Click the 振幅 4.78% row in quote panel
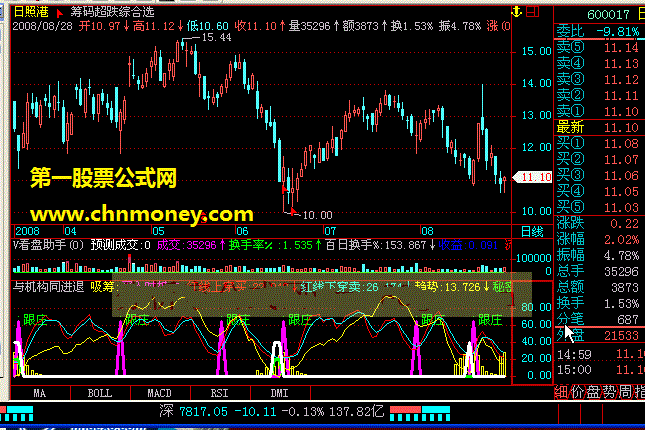The height and width of the screenshot is (430, 645). (599, 255)
